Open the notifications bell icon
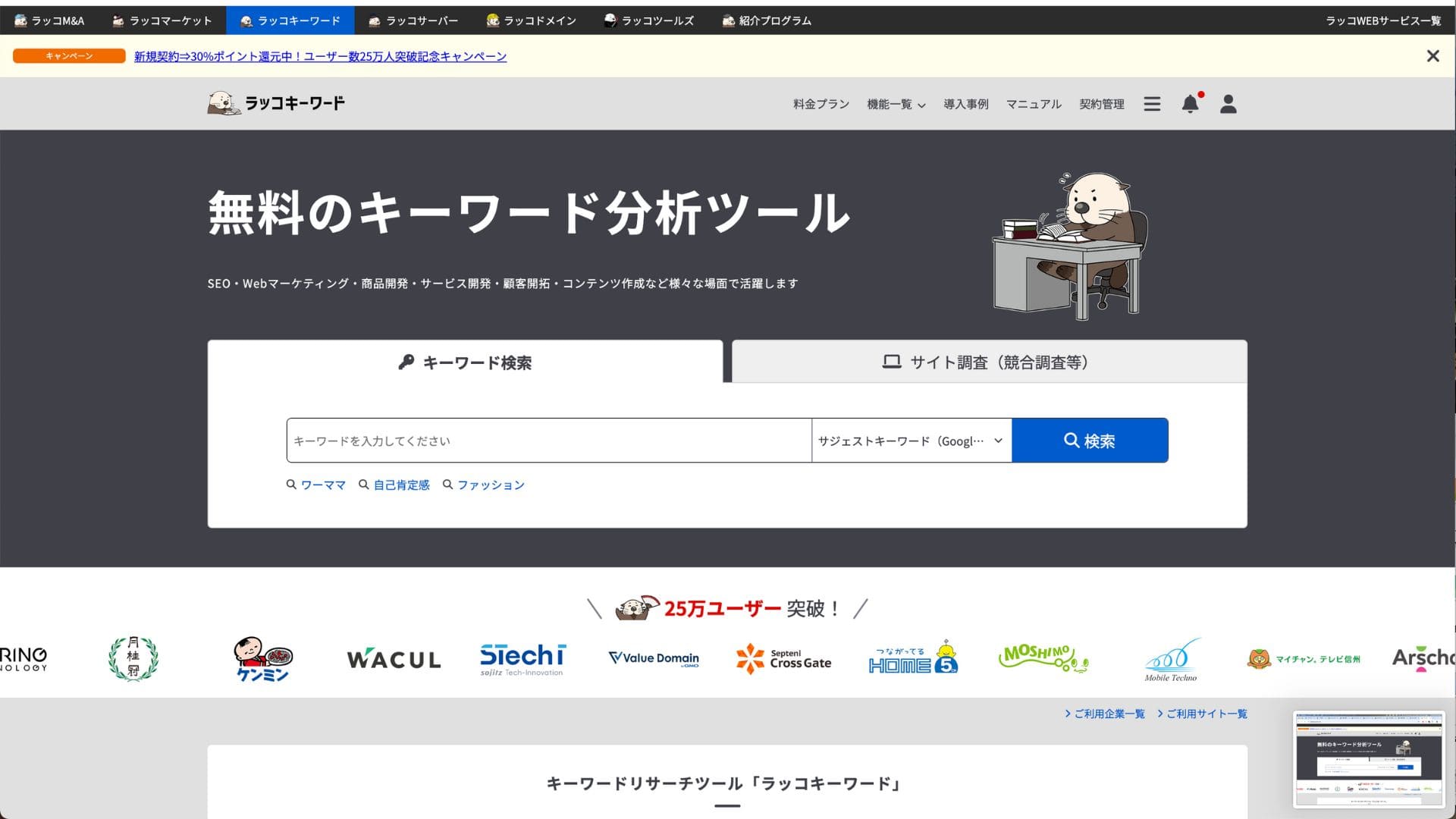Screen dimensions: 1456x819 (1191, 103)
